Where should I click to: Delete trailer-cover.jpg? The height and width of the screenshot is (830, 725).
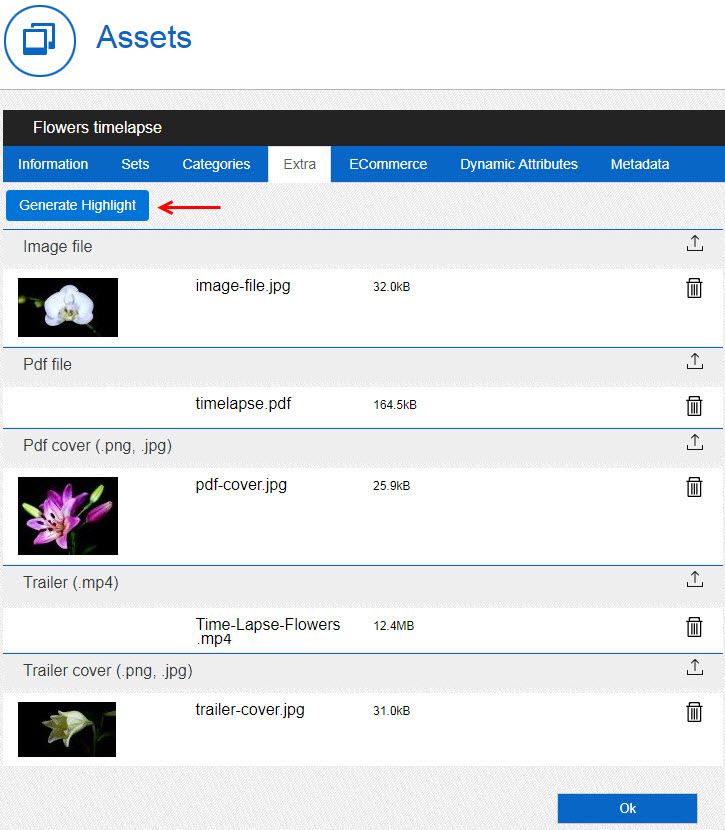[x=694, y=712]
